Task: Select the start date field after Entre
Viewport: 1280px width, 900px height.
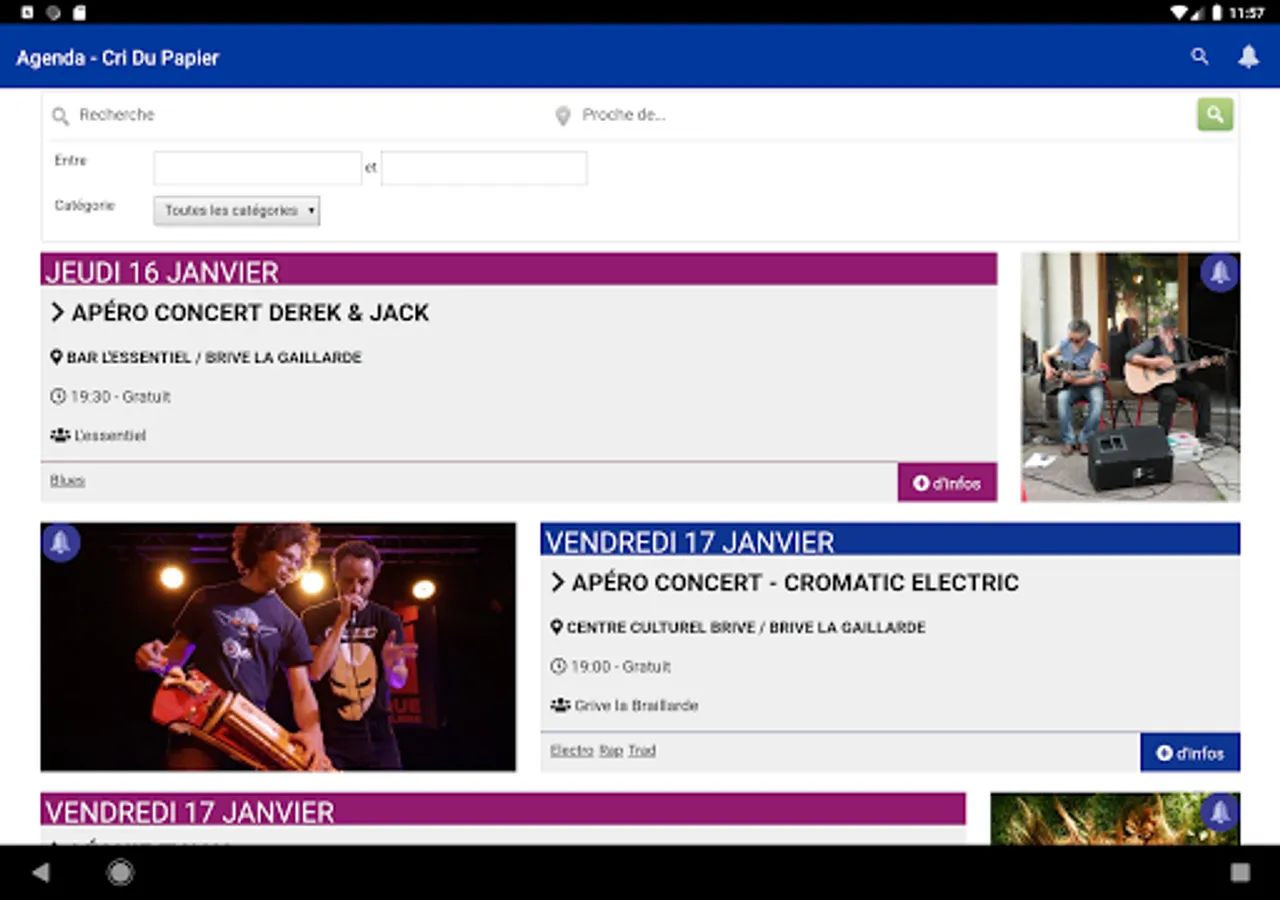Action: pos(258,168)
